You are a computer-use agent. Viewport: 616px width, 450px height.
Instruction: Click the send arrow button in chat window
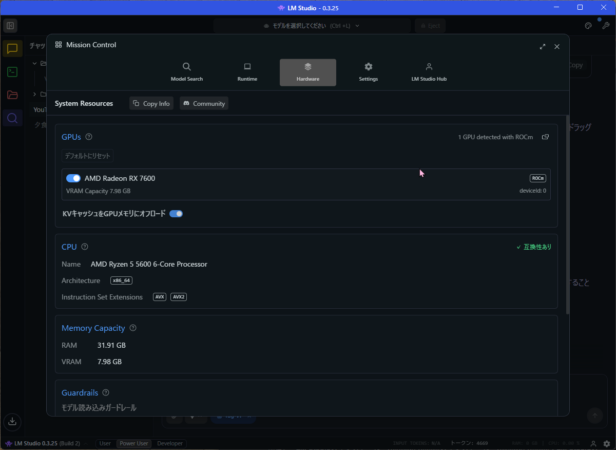tap(595, 415)
